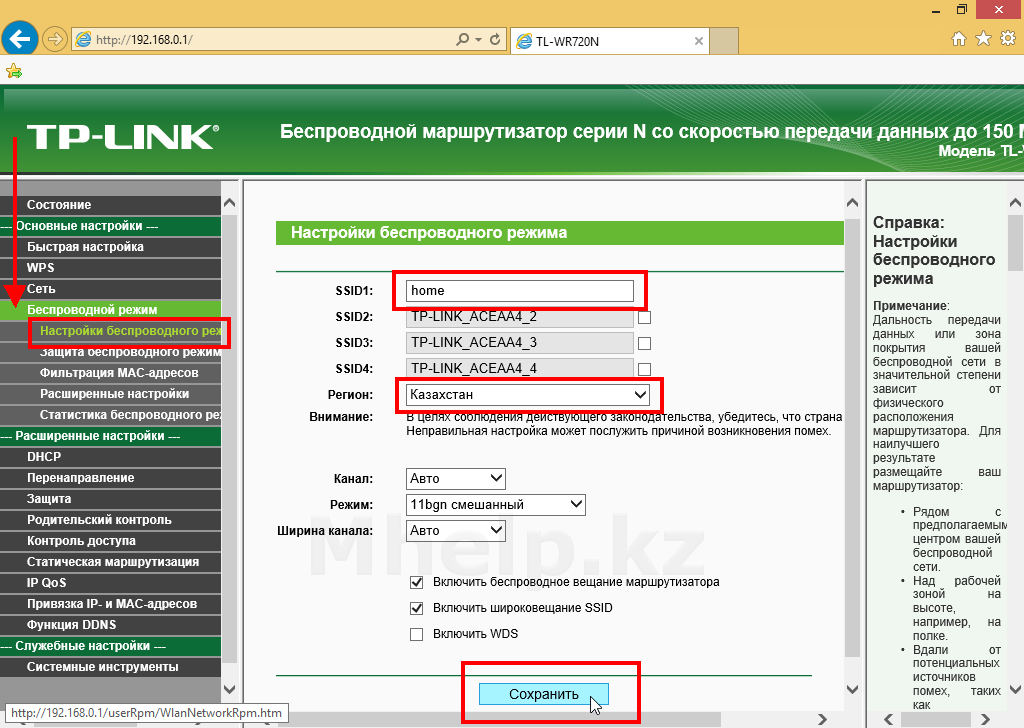Open Контроль доступа sidebar item
The width and height of the screenshot is (1024, 728).
click(x=110, y=541)
